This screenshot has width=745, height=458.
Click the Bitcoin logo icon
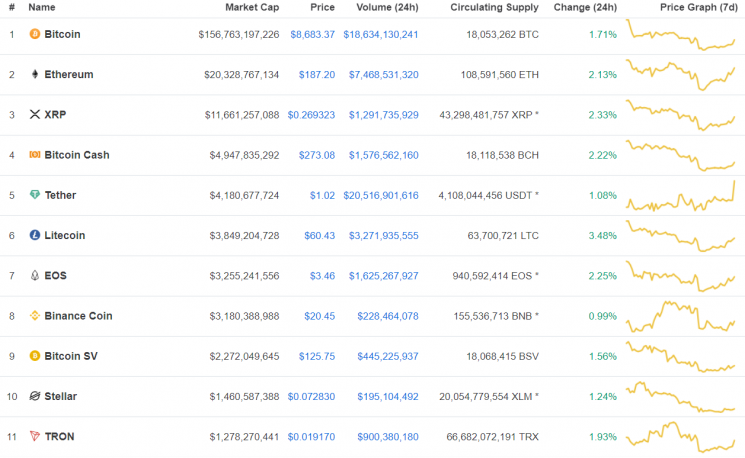click(x=35, y=34)
